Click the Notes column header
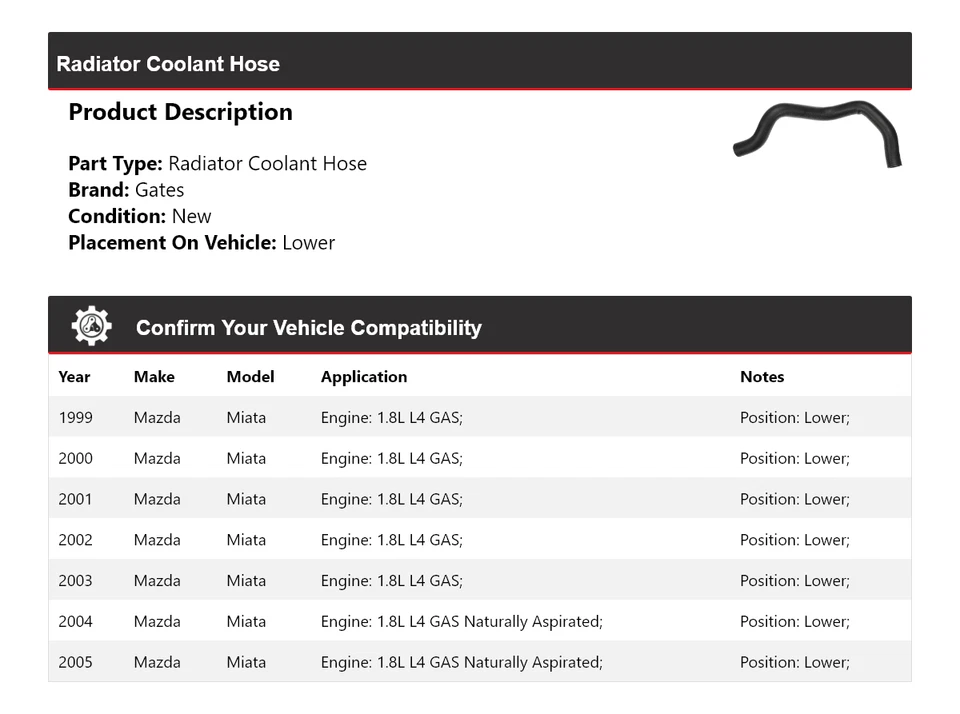This screenshot has height=714, width=960. point(762,377)
